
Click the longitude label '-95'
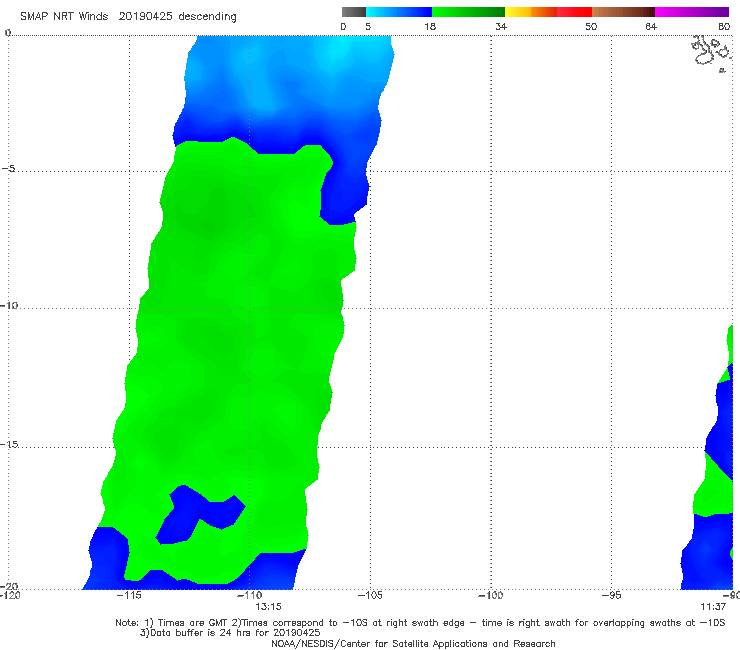[612, 595]
